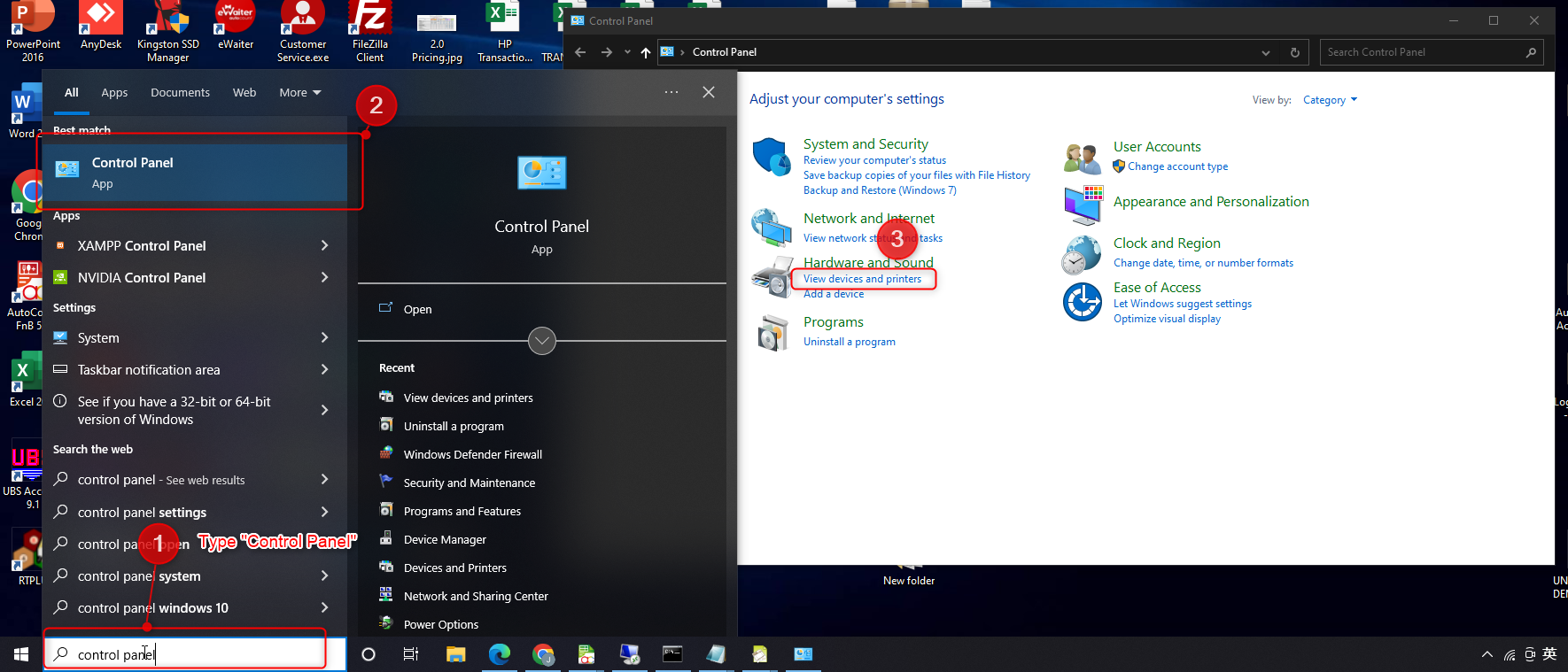Click the Ease of Access icon
This screenshot has height=672, width=1568.
(x=1082, y=302)
